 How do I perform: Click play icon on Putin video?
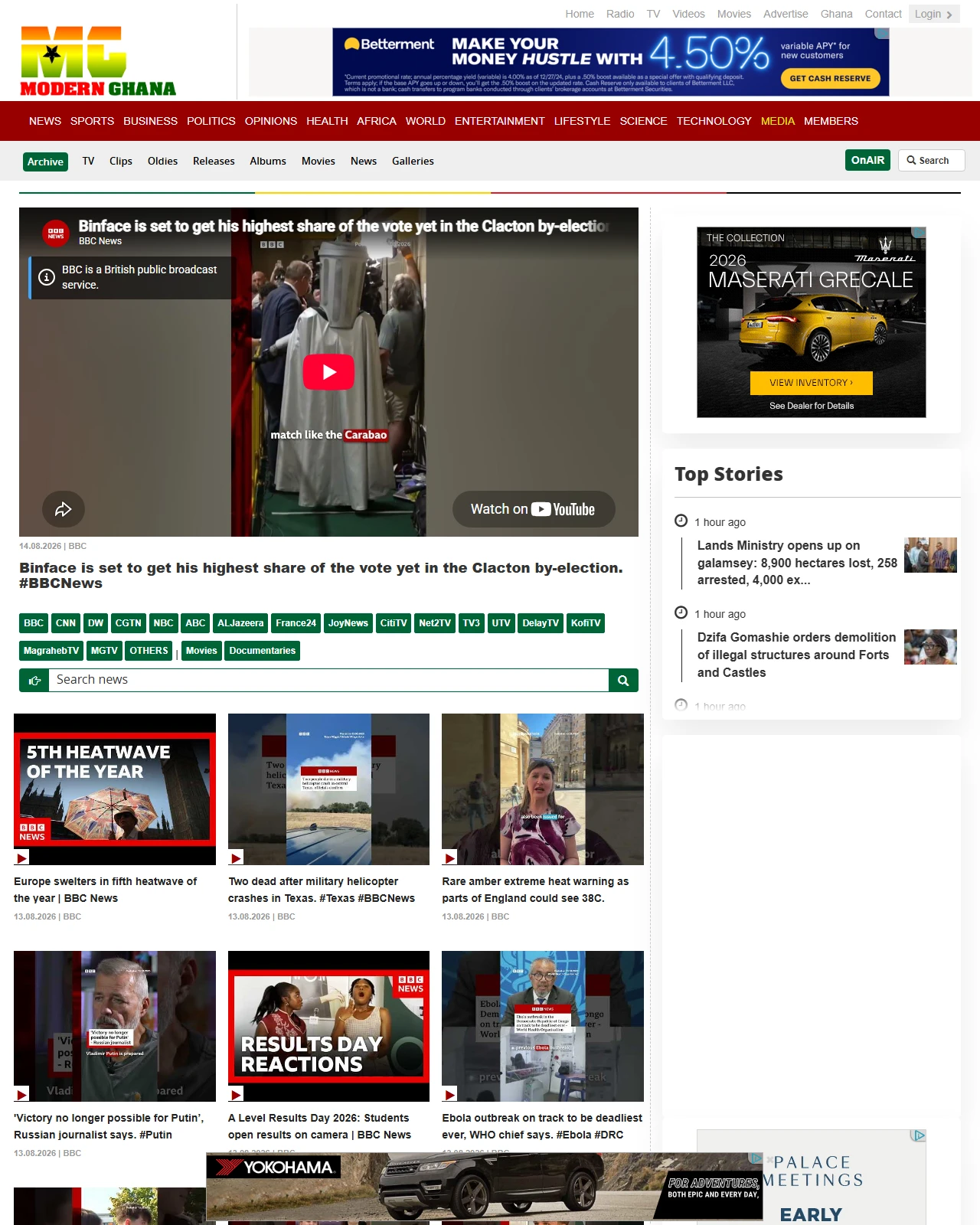pos(21,1095)
